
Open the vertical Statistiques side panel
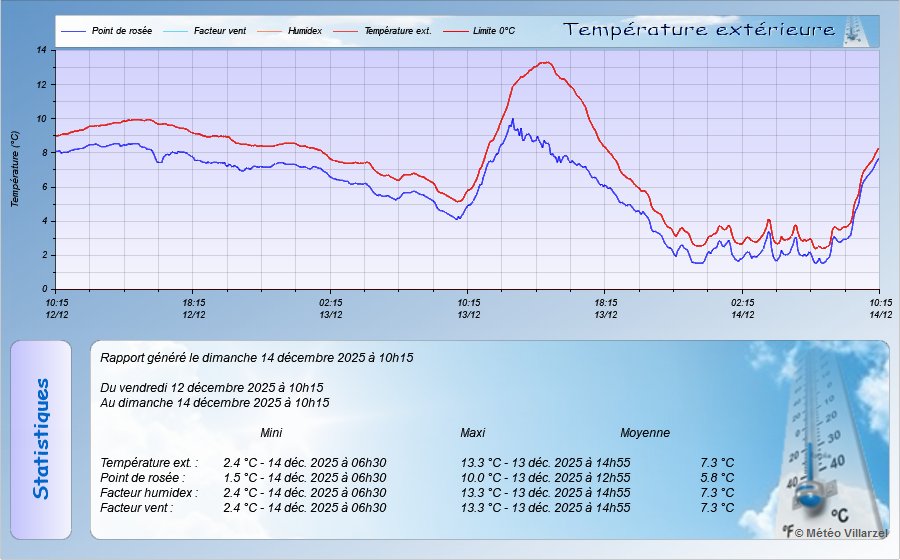point(40,439)
